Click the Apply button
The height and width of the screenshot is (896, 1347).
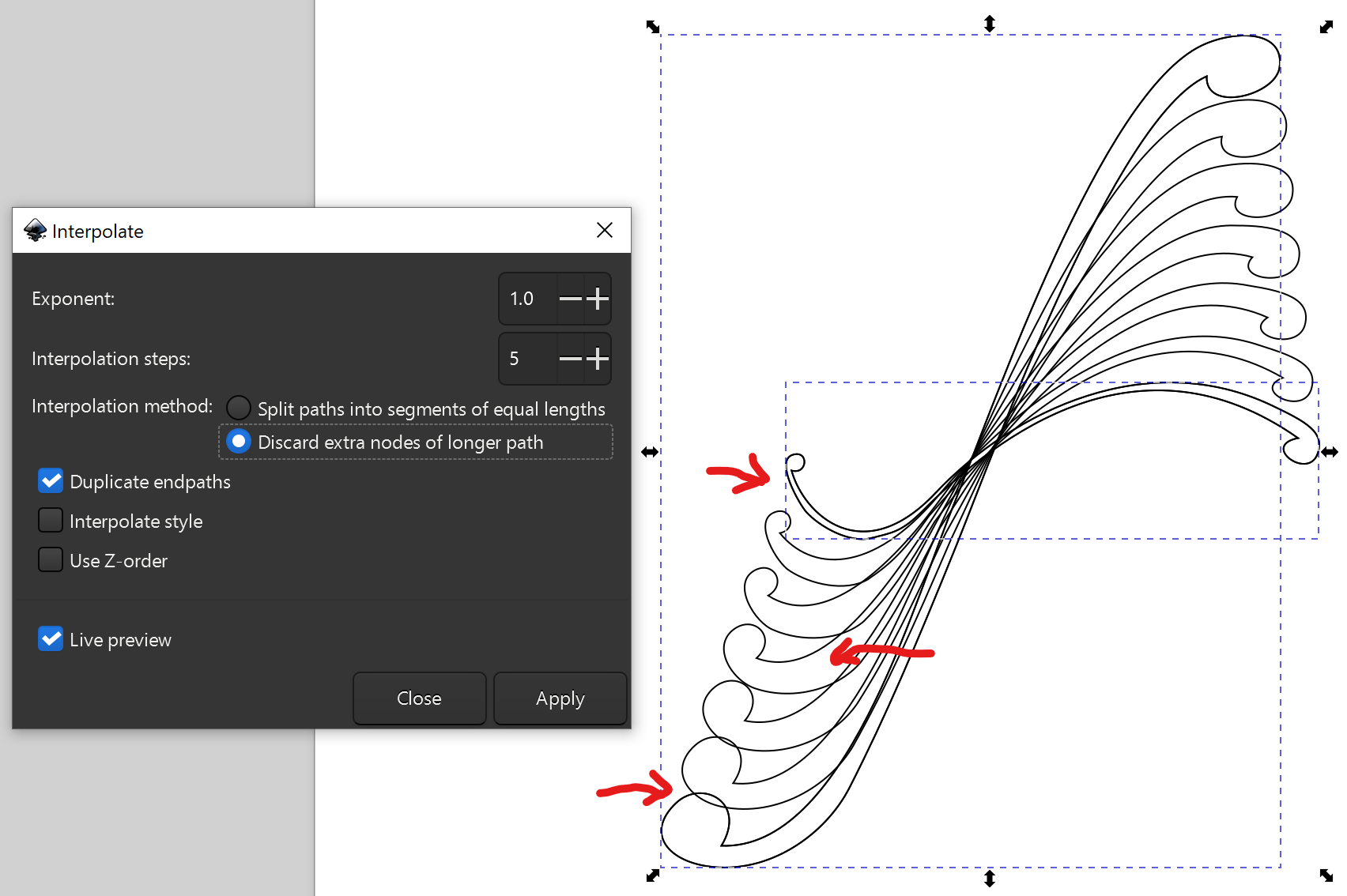(560, 698)
